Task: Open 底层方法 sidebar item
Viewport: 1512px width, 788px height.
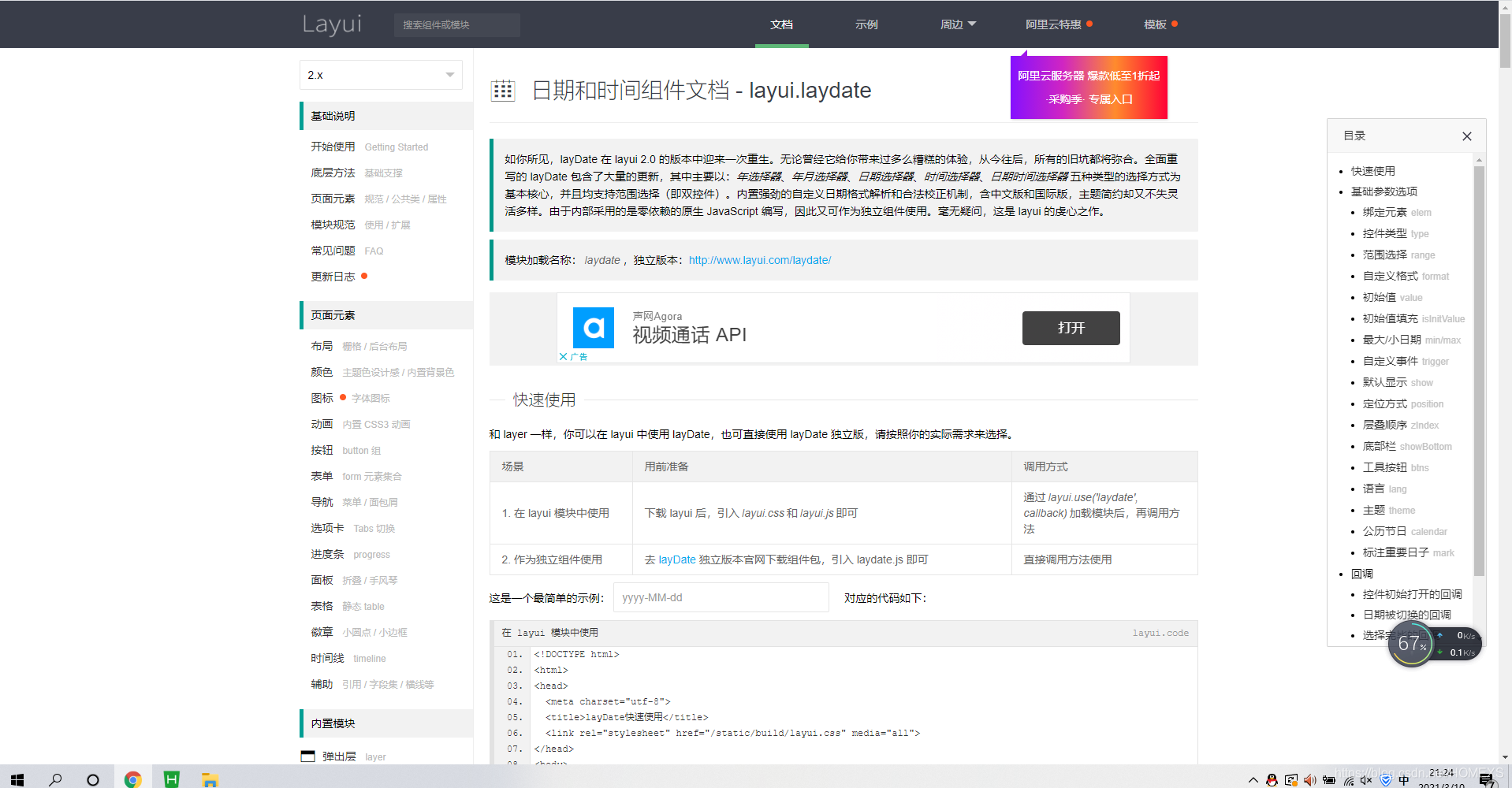Action: coord(356,173)
